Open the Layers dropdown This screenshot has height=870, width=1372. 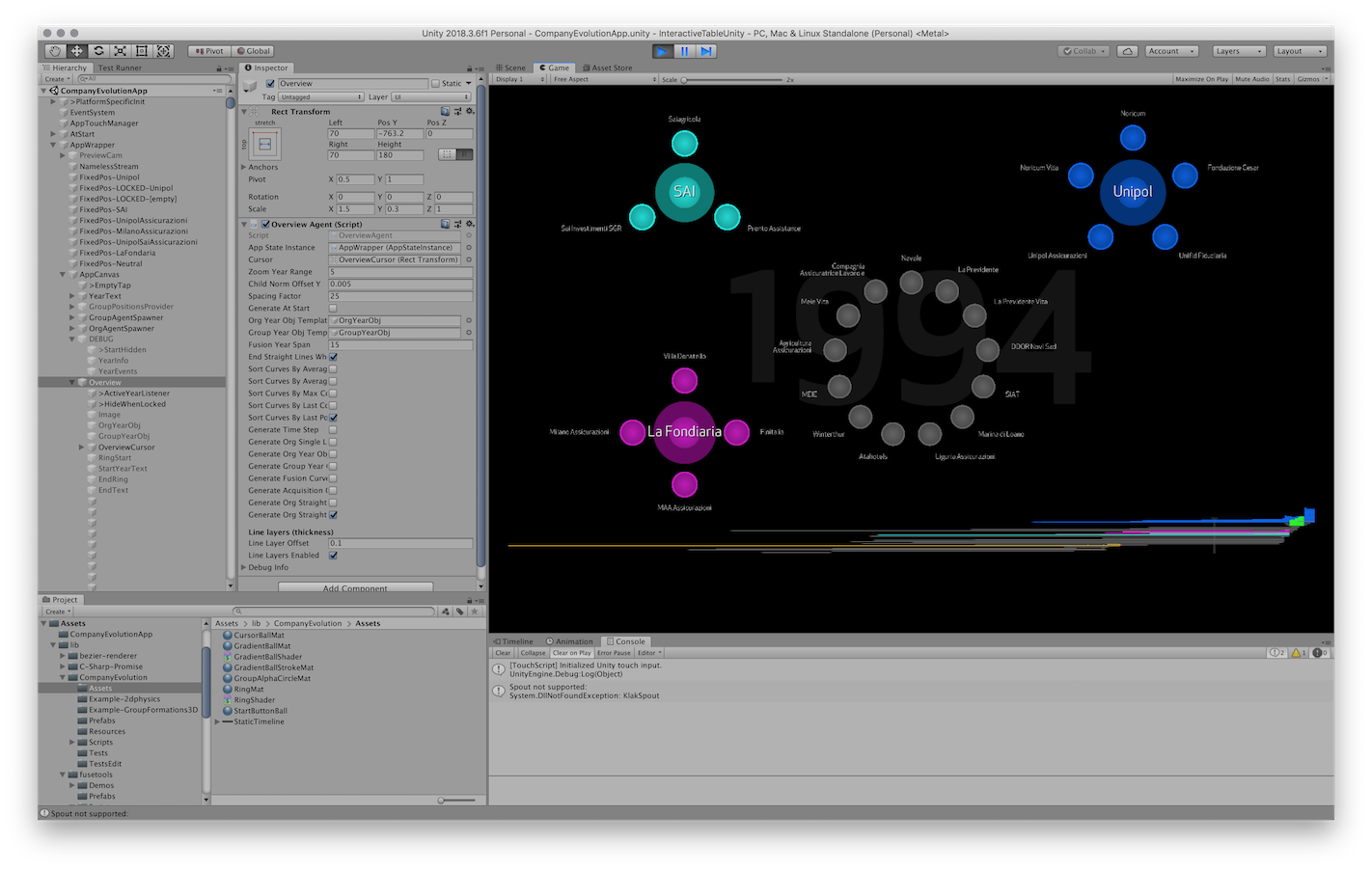(x=1238, y=51)
